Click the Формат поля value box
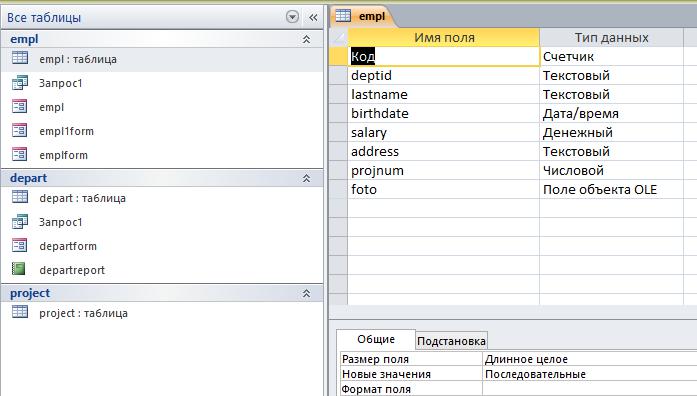This screenshot has width=697, height=396. coord(590,389)
